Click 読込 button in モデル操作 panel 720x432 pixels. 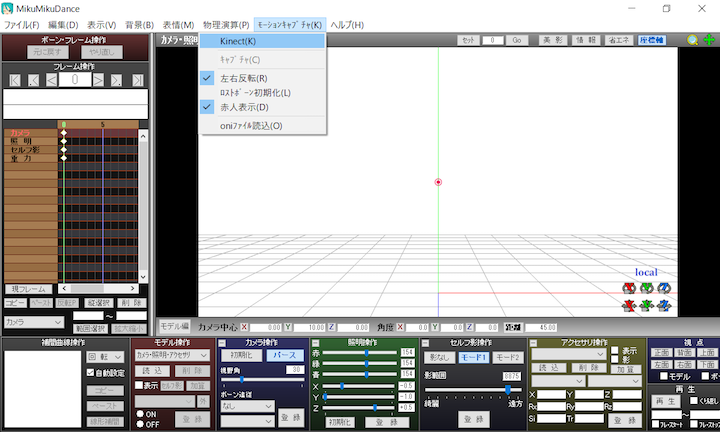pyautogui.click(x=152, y=370)
